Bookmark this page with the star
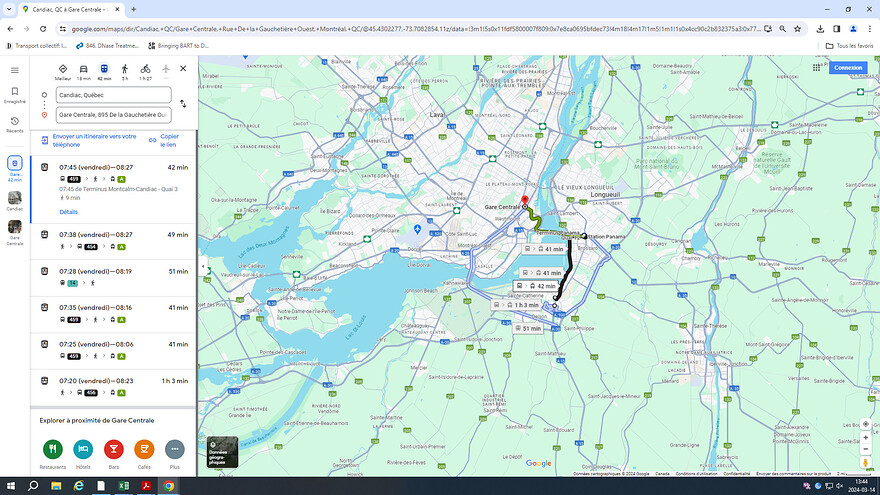Viewport: 880px width, 495px height. pos(797,29)
